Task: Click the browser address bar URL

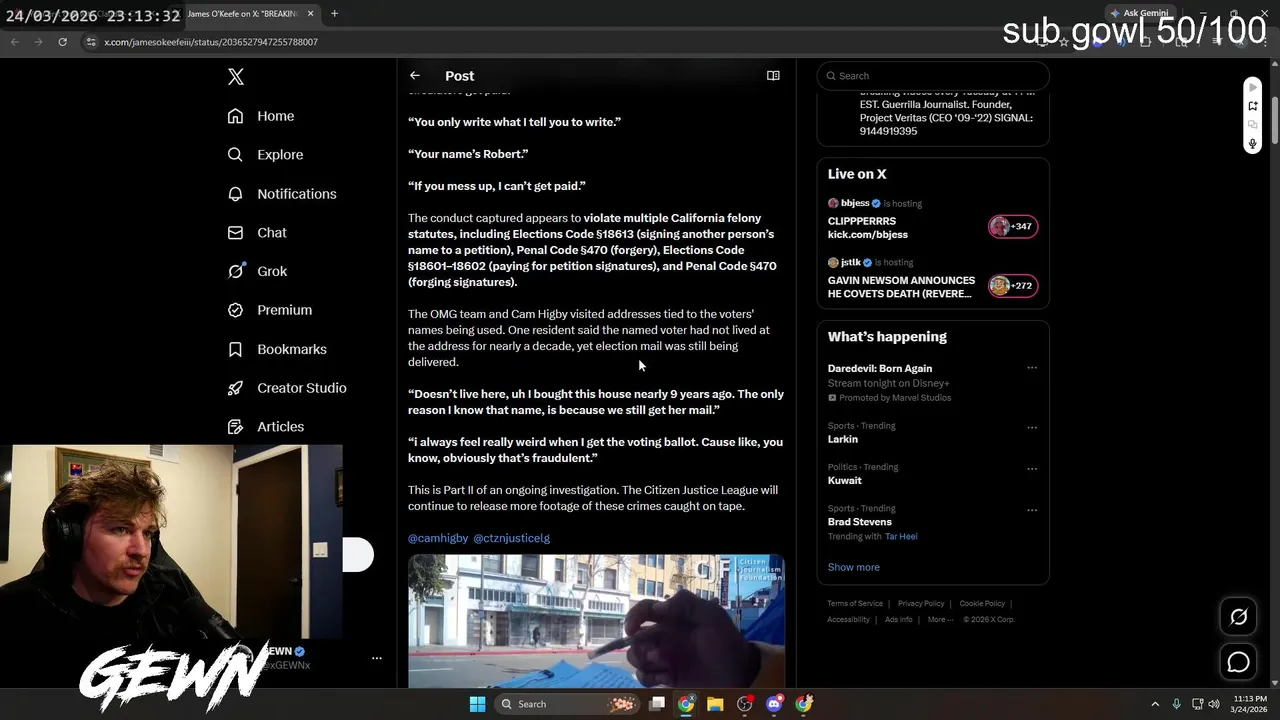Action: click(x=211, y=42)
